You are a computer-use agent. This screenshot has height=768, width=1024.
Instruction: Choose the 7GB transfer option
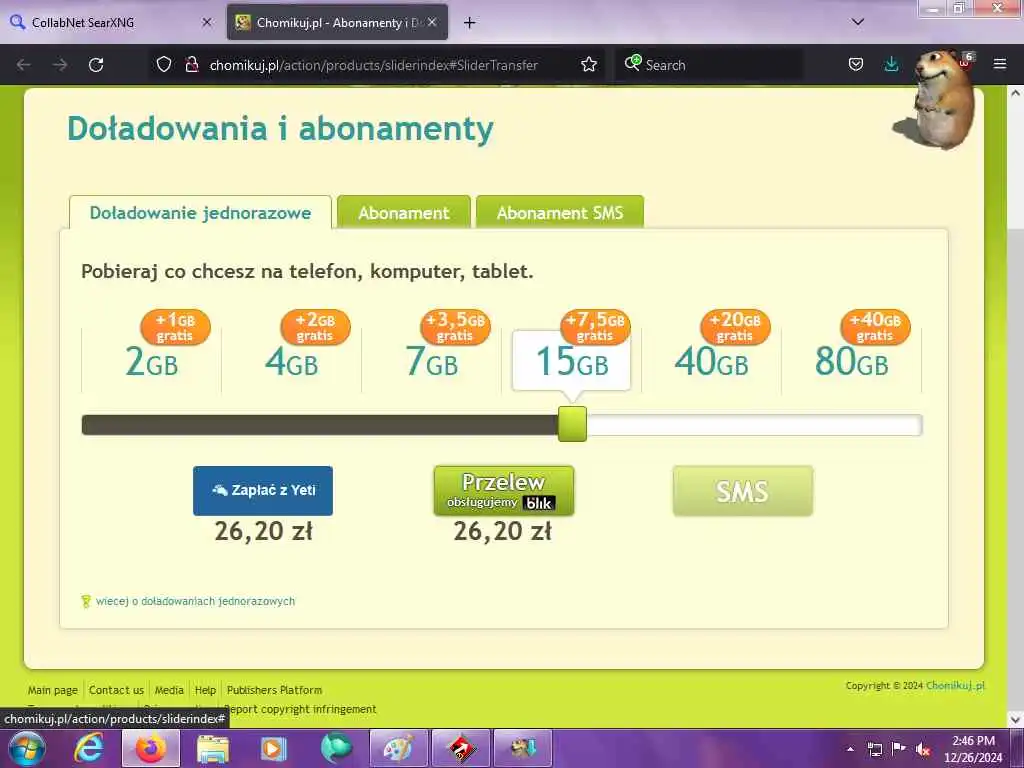click(432, 361)
